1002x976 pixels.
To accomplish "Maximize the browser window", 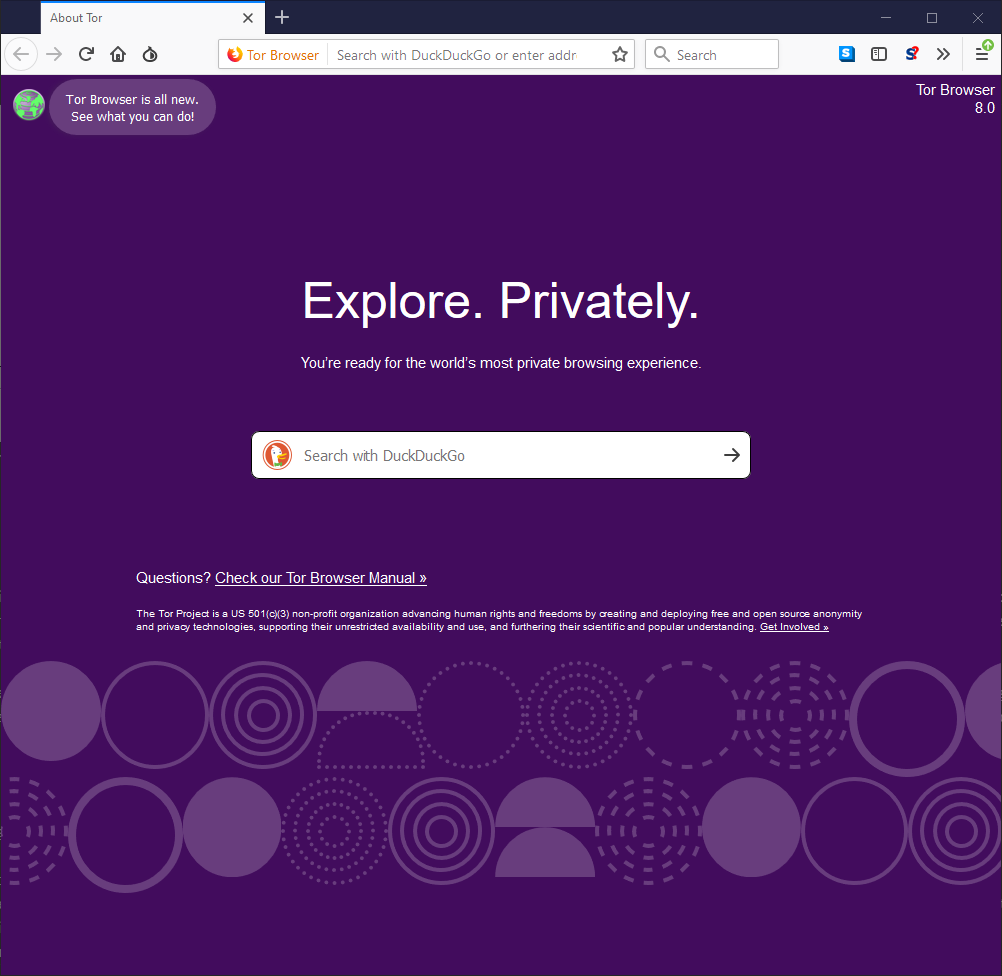I will (932, 18).
